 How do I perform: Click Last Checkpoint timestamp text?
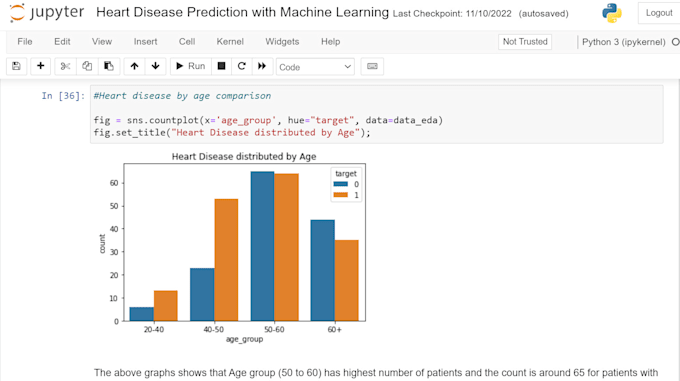[x=452, y=13]
